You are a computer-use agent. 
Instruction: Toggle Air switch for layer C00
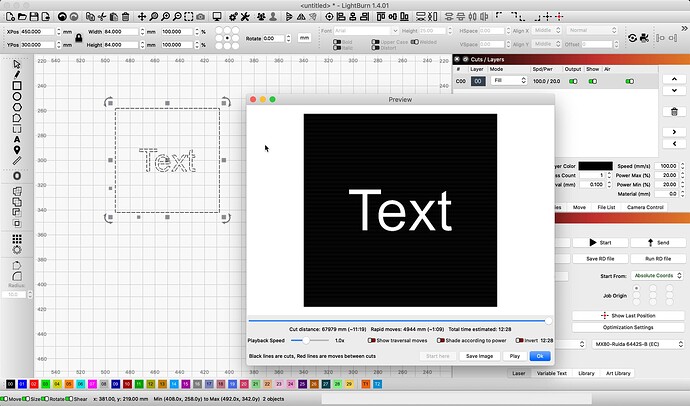coord(630,81)
